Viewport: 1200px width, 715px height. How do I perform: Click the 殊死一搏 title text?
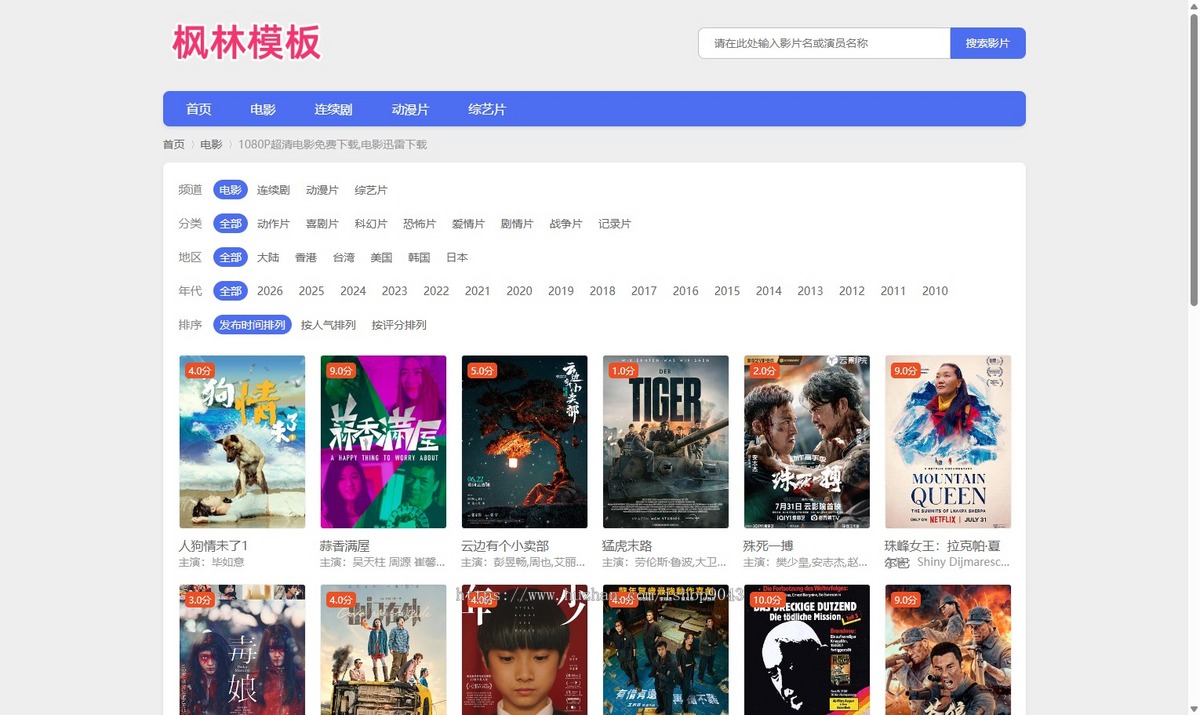[x=769, y=546]
